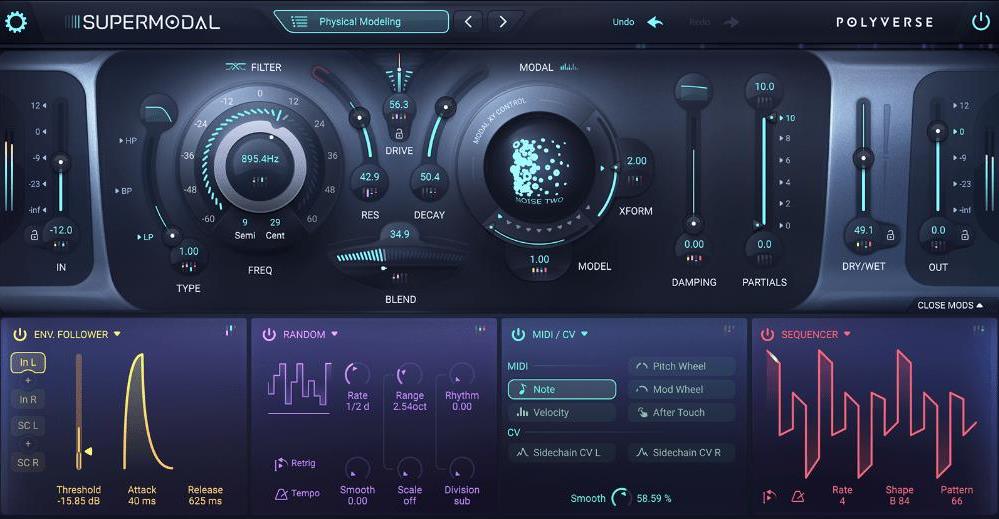Toggle the Filter section icon
Screen dimensions: 999x519
(236, 67)
